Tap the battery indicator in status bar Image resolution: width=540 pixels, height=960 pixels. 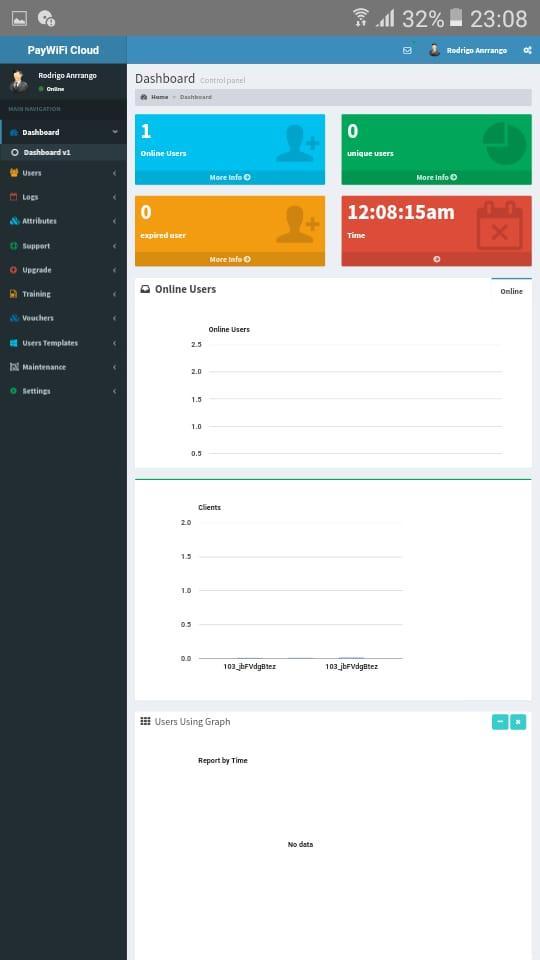(456, 18)
